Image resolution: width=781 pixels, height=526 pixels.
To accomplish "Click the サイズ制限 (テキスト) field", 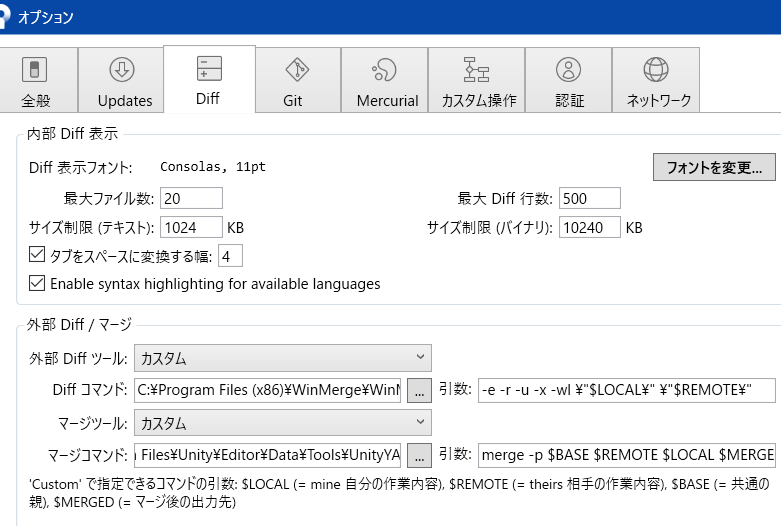I will click(x=191, y=227).
